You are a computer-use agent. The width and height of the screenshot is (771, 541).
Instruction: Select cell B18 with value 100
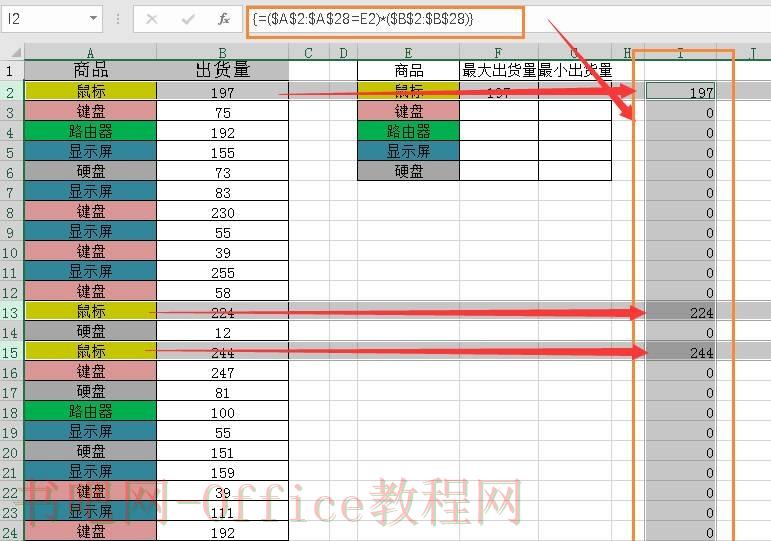[222, 412]
